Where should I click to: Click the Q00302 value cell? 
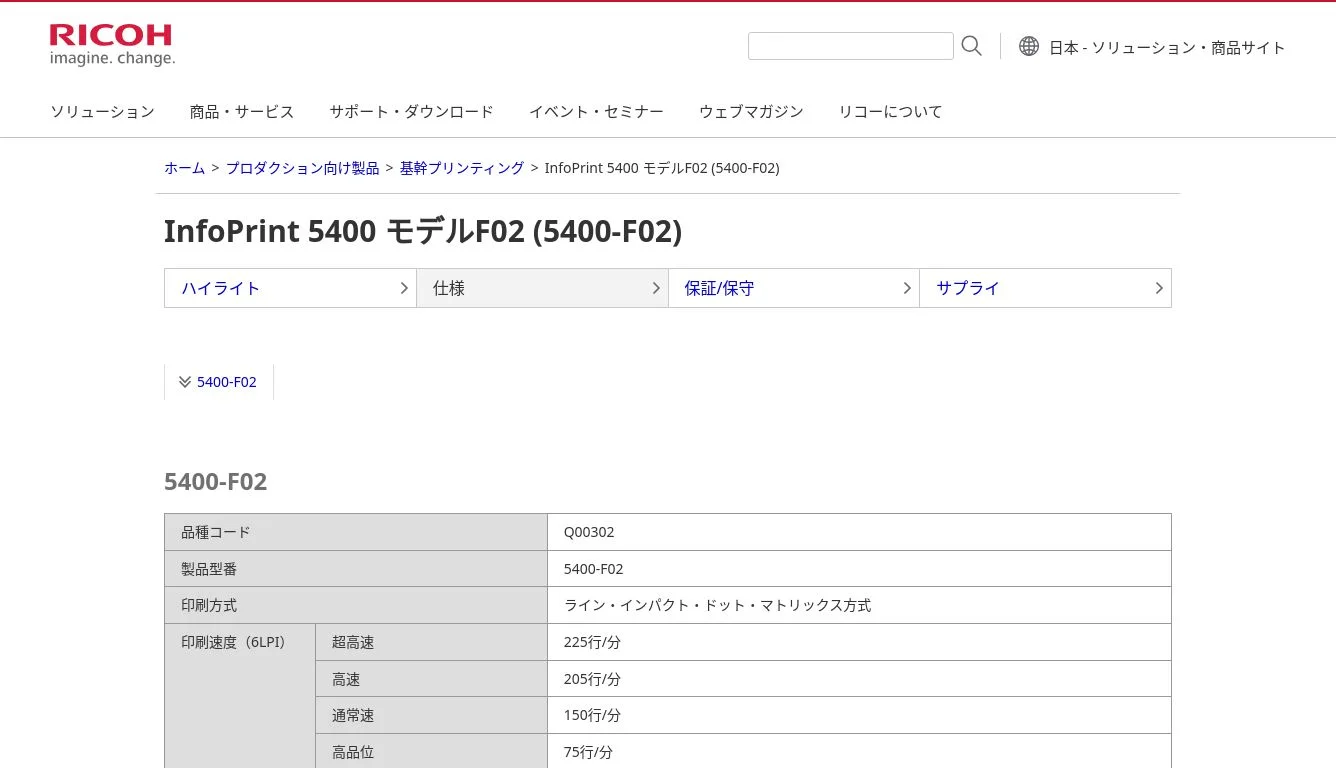coord(859,532)
